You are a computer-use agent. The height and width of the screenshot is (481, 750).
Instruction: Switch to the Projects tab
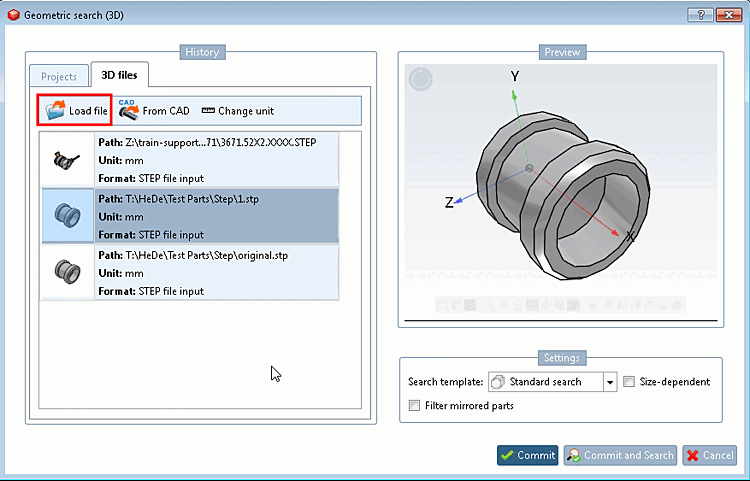(x=59, y=77)
